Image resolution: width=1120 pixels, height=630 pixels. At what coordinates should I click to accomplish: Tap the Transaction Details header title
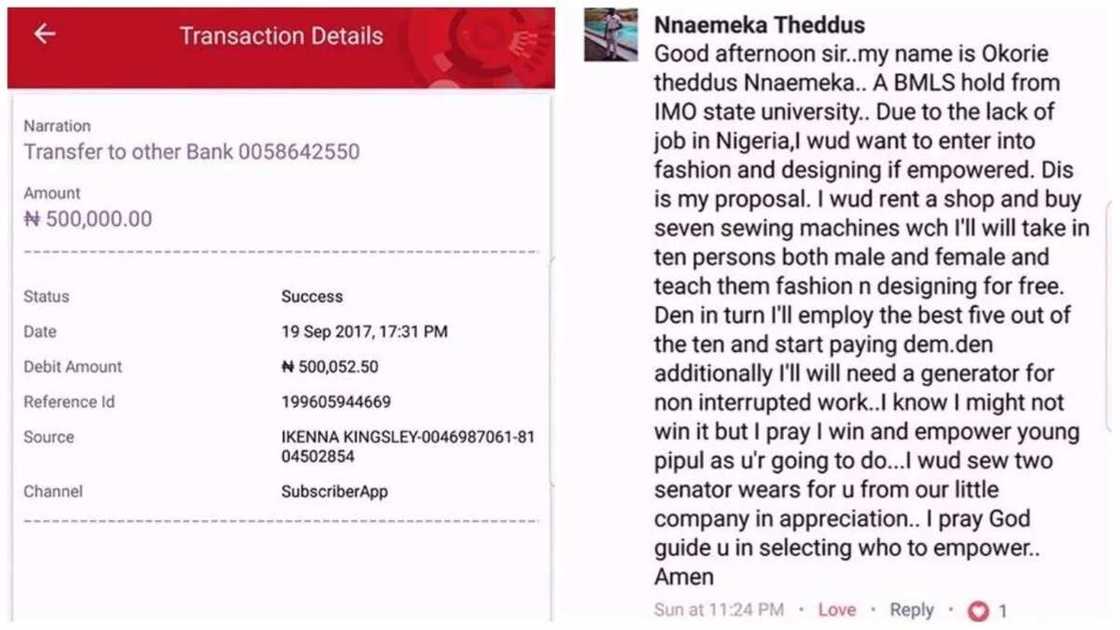coord(281,36)
